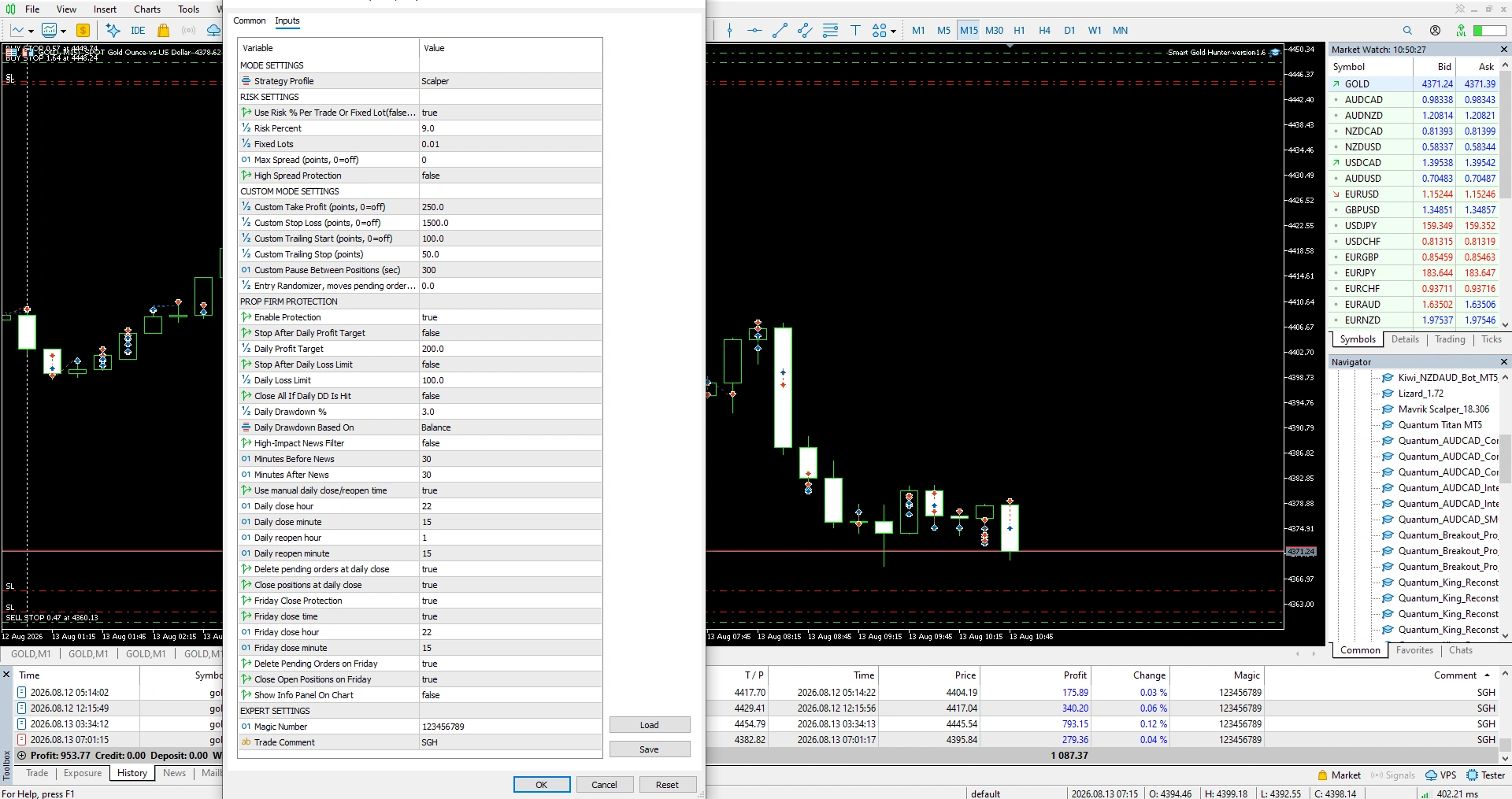Select the equidistant channel tool
The height and width of the screenshot is (799, 1512).
[x=805, y=31]
